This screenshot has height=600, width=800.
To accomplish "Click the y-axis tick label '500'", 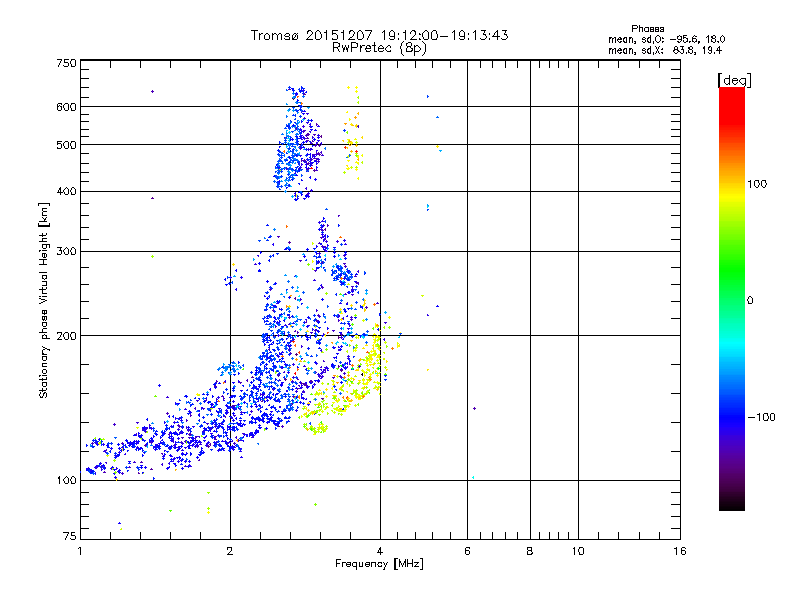I will [67, 145].
